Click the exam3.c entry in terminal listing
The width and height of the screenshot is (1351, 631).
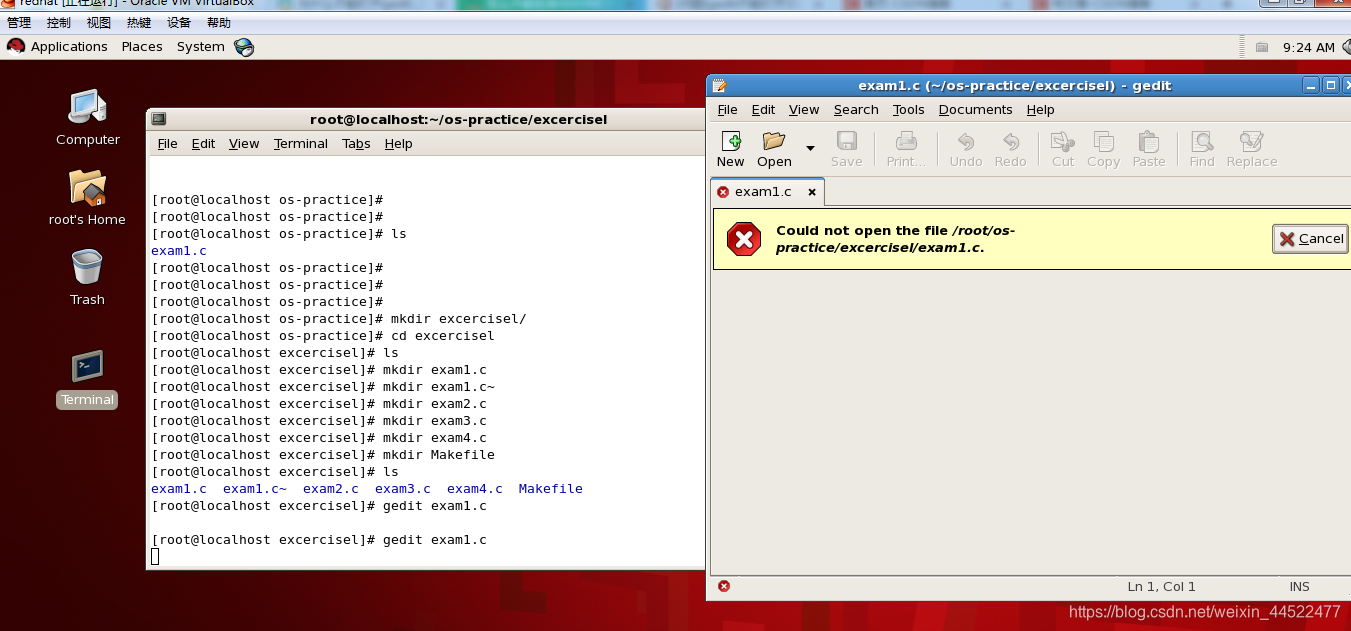403,489
